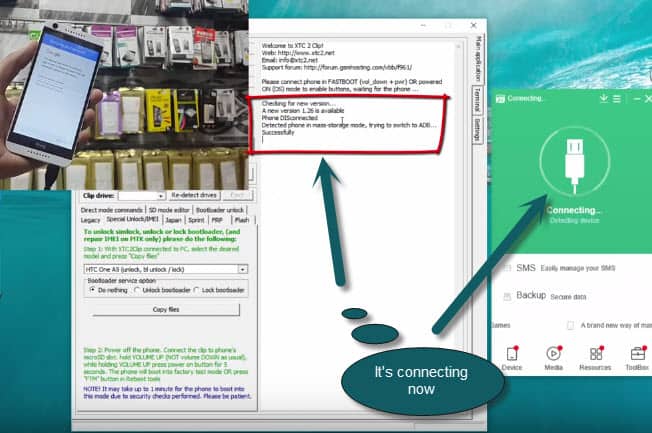The width and height of the screenshot is (652, 433).
Task: Click the SMS feature icon
Action: coord(507,268)
